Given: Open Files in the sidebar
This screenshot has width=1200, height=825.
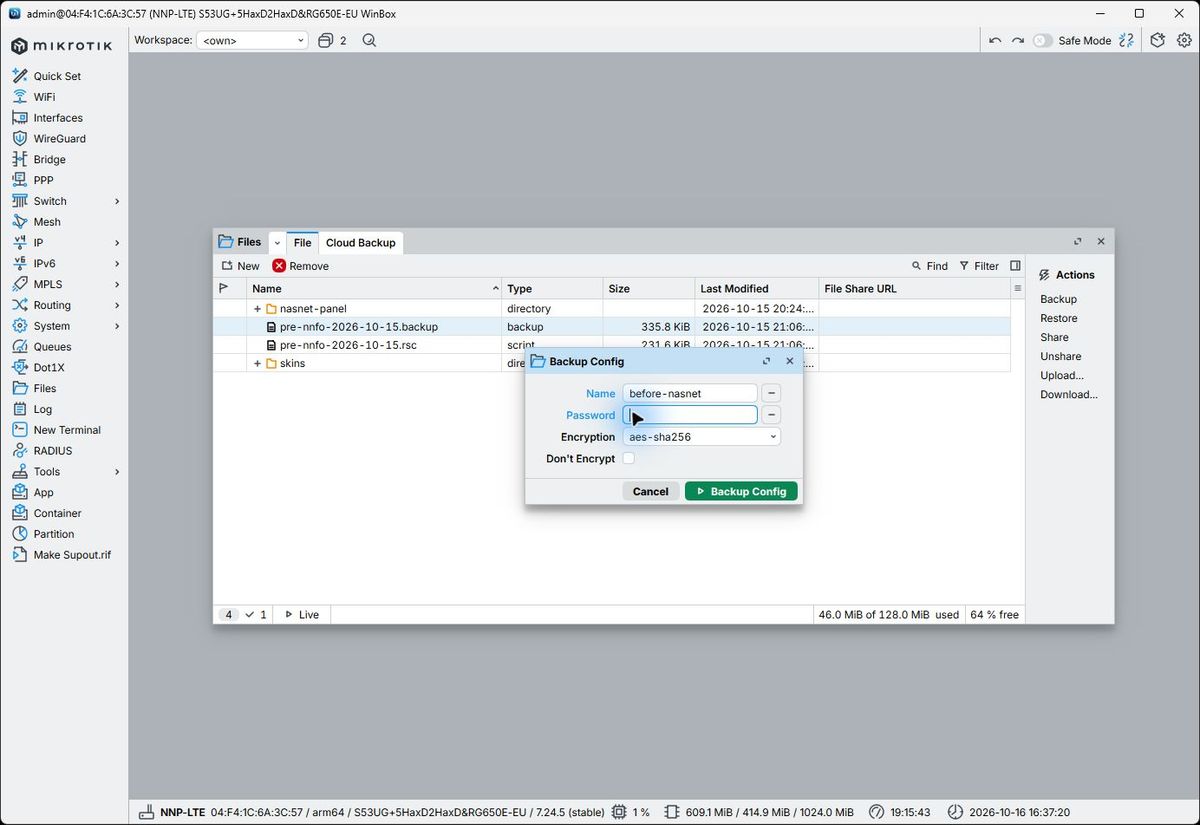Looking at the screenshot, I should click(45, 388).
